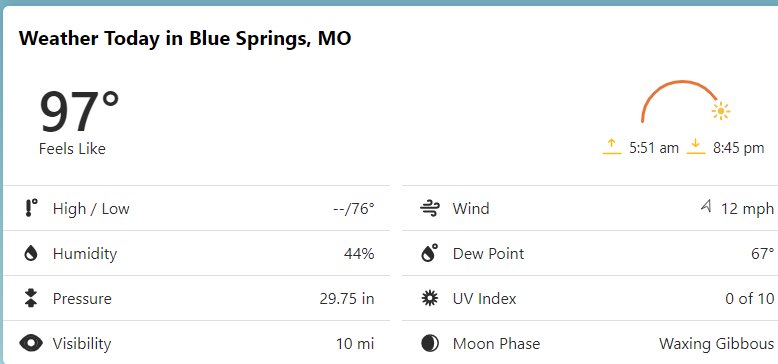Click the moon phase icon
This screenshot has width=778, height=364.
(430, 343)
